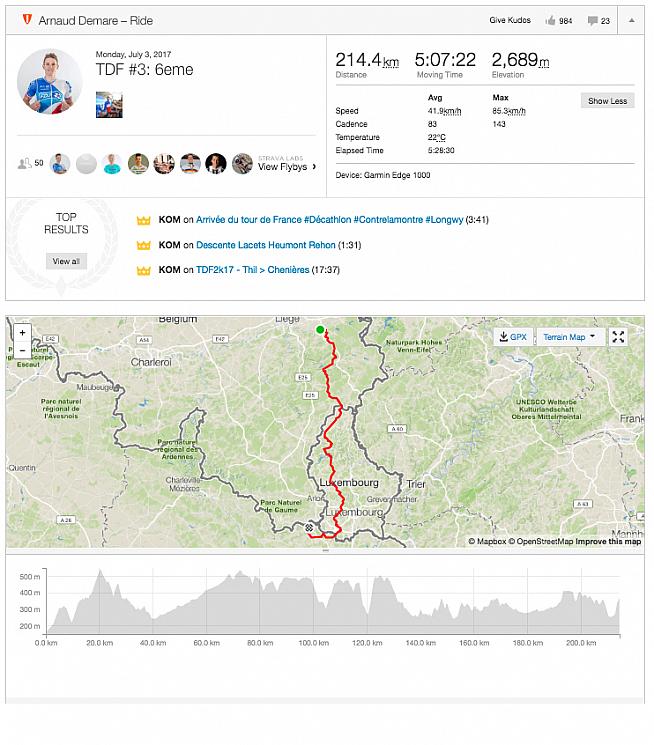Image resolution: width=654 pixels, height=745 pixels.
Task: Zoom in on the map
Action: (x=23, y=332)
